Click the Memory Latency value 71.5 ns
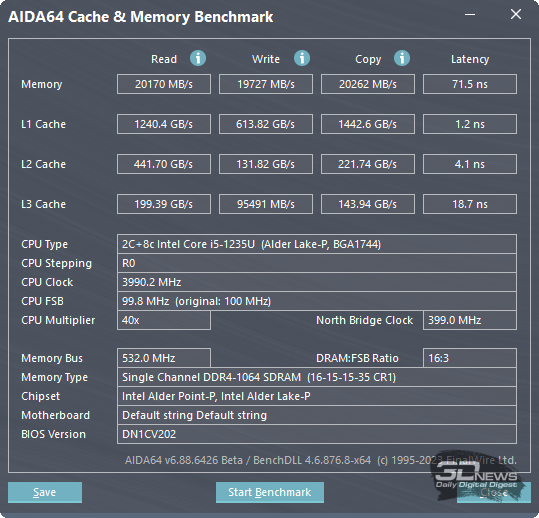 [x=470, y=84]
